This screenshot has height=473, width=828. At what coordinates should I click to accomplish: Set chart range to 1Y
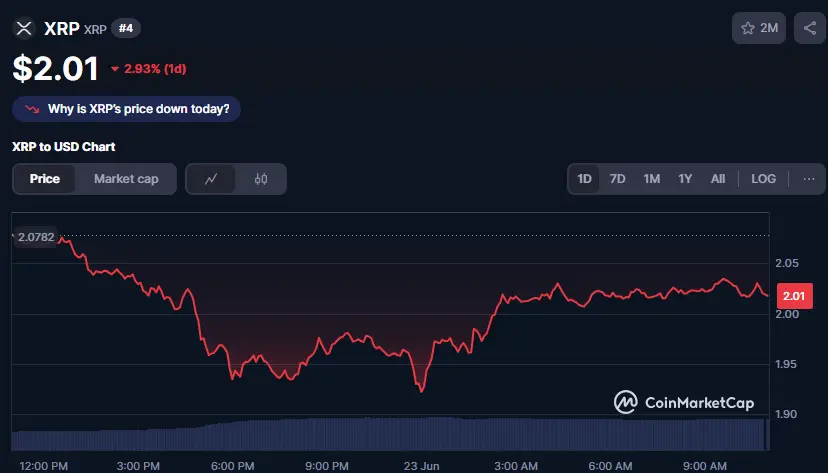coord(685,179)
